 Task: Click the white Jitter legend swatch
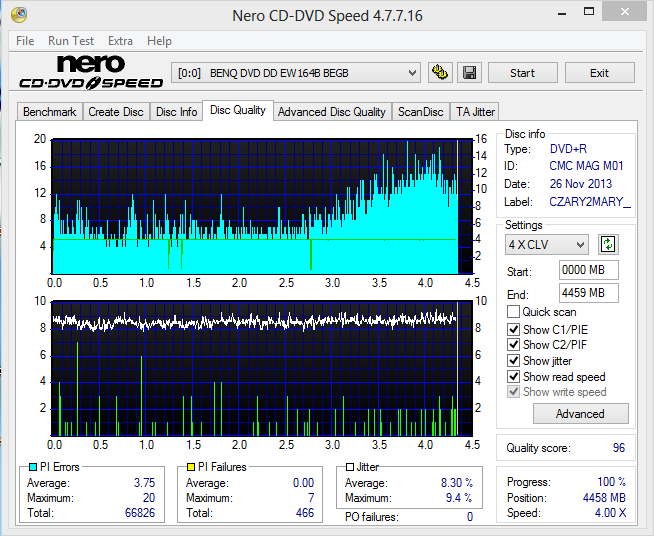pos(350,467)
